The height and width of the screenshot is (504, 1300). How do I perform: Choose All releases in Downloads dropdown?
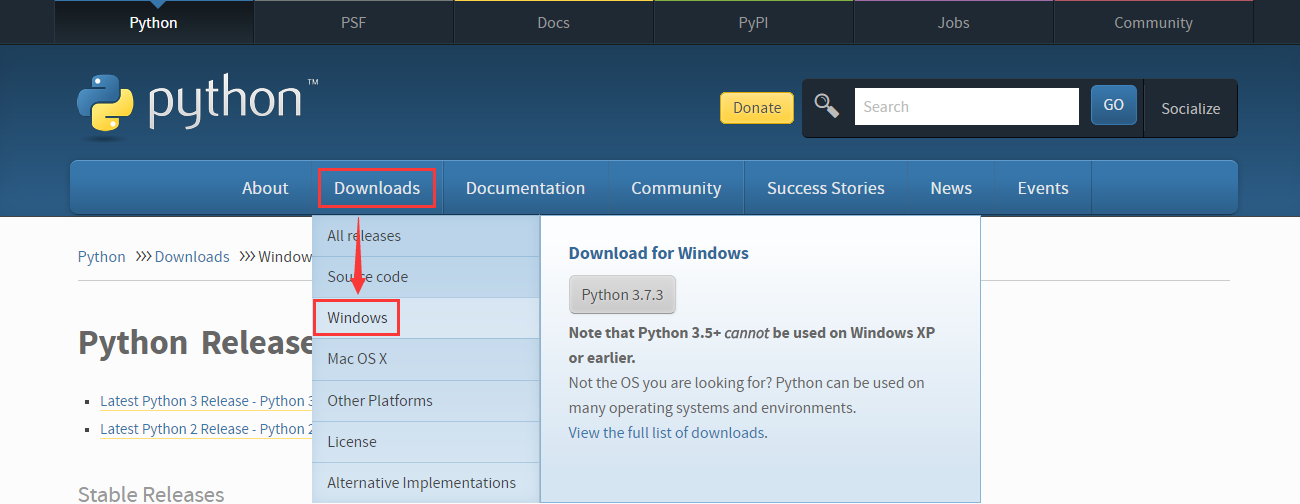tap(426, 236)
